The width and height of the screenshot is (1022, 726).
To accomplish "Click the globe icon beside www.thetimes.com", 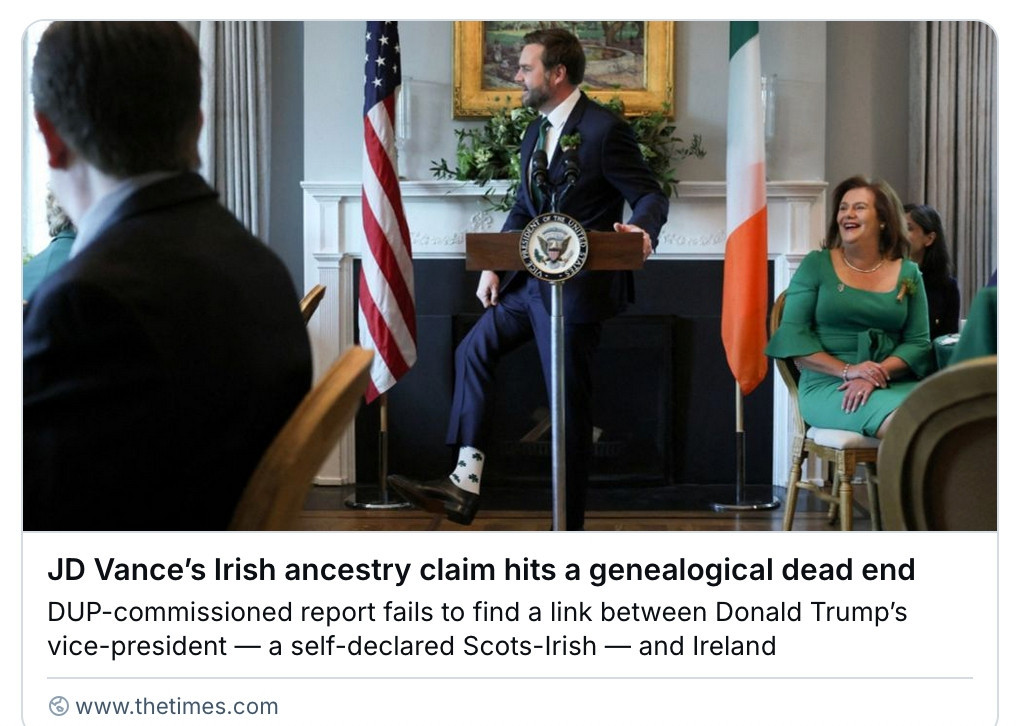I will [59, 706].
